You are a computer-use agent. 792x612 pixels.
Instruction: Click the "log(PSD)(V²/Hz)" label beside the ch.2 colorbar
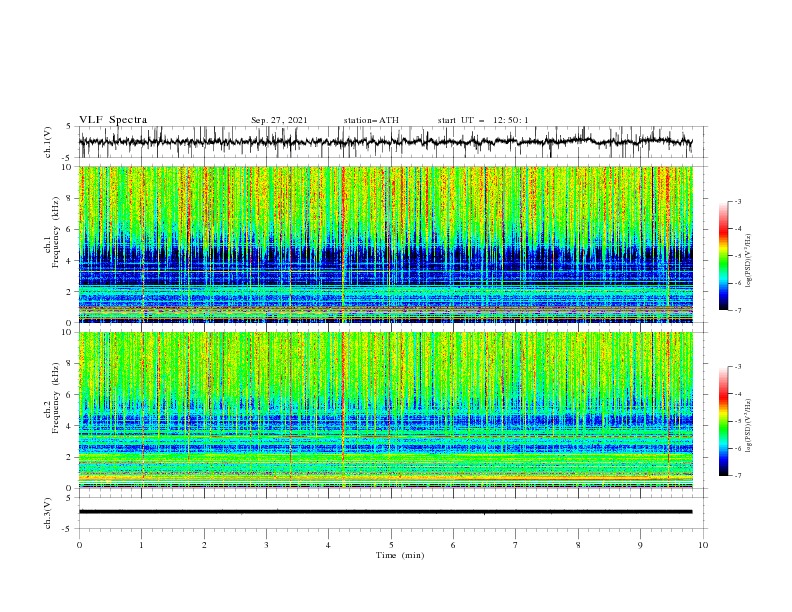(748, 426)
